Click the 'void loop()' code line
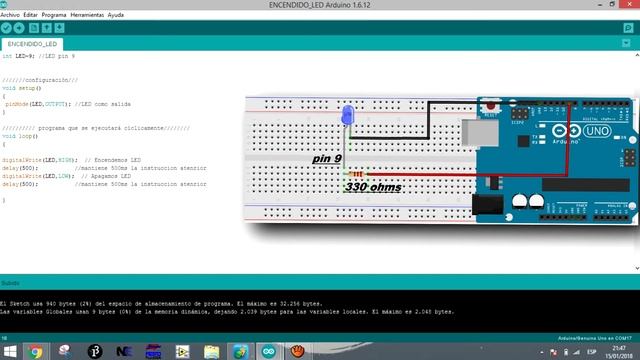 [x=20, y=136]
